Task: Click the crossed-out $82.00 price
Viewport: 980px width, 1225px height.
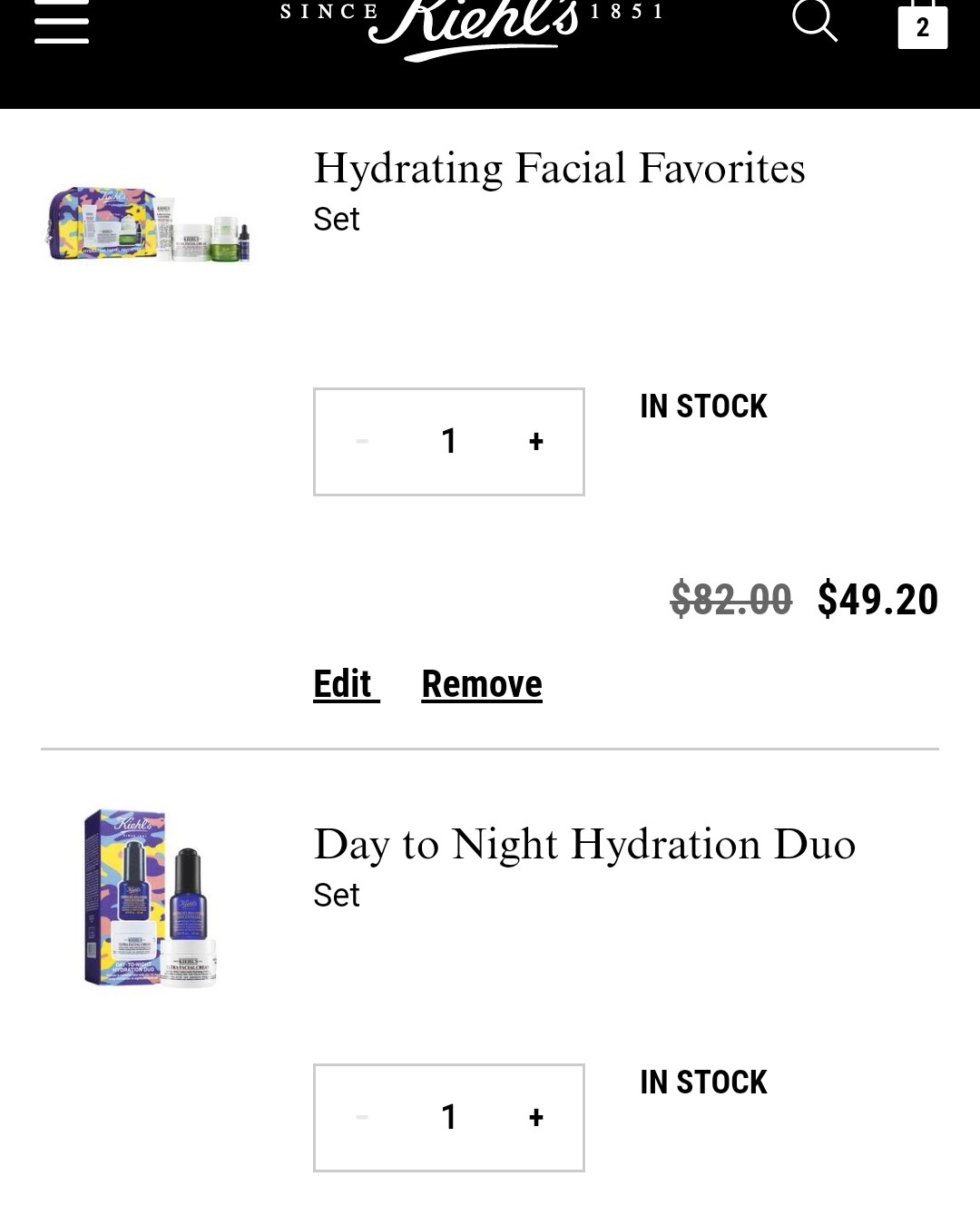Action: (x=731, y=600)
